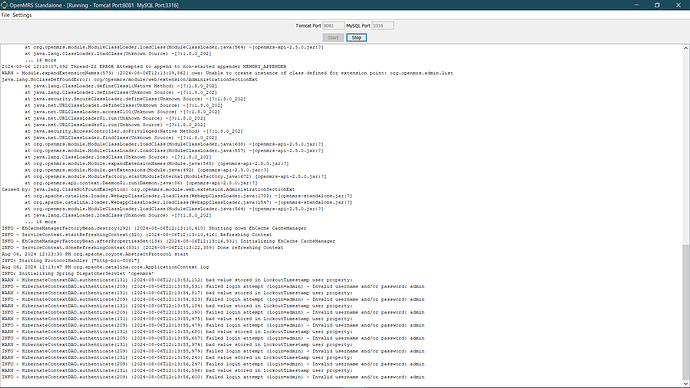Click the log scrollbar up arrow
Viewport: 690px width, 388px height.
(x=686, y=48)
